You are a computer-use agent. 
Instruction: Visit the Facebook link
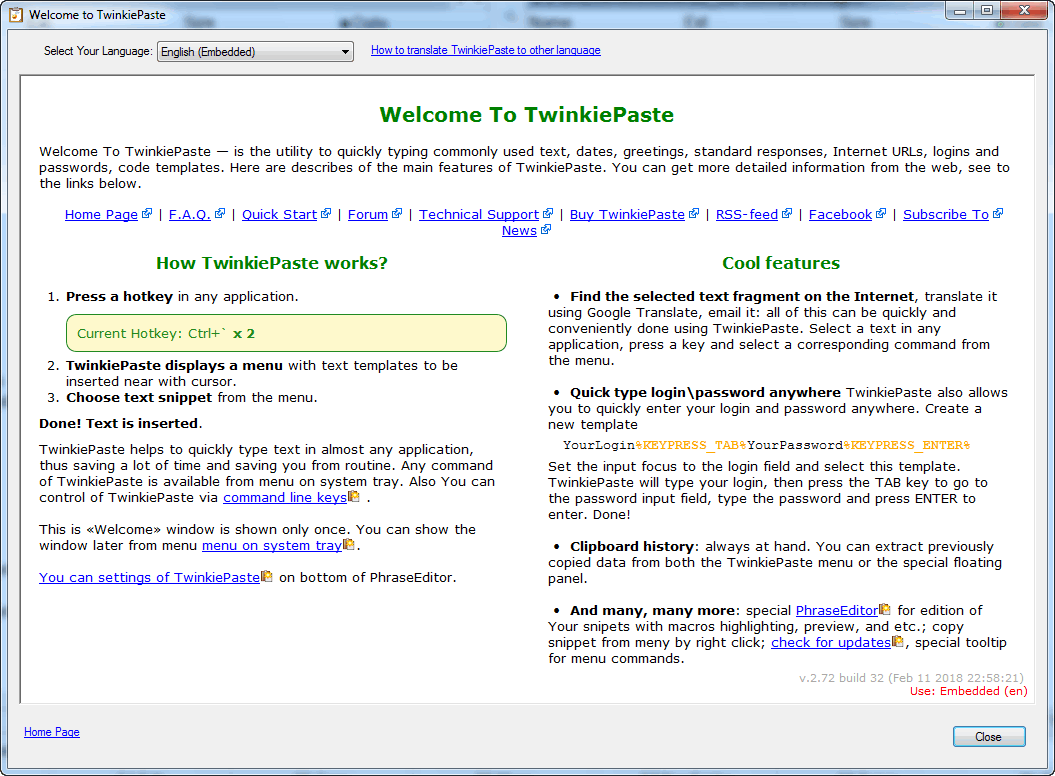coord(840,214)
